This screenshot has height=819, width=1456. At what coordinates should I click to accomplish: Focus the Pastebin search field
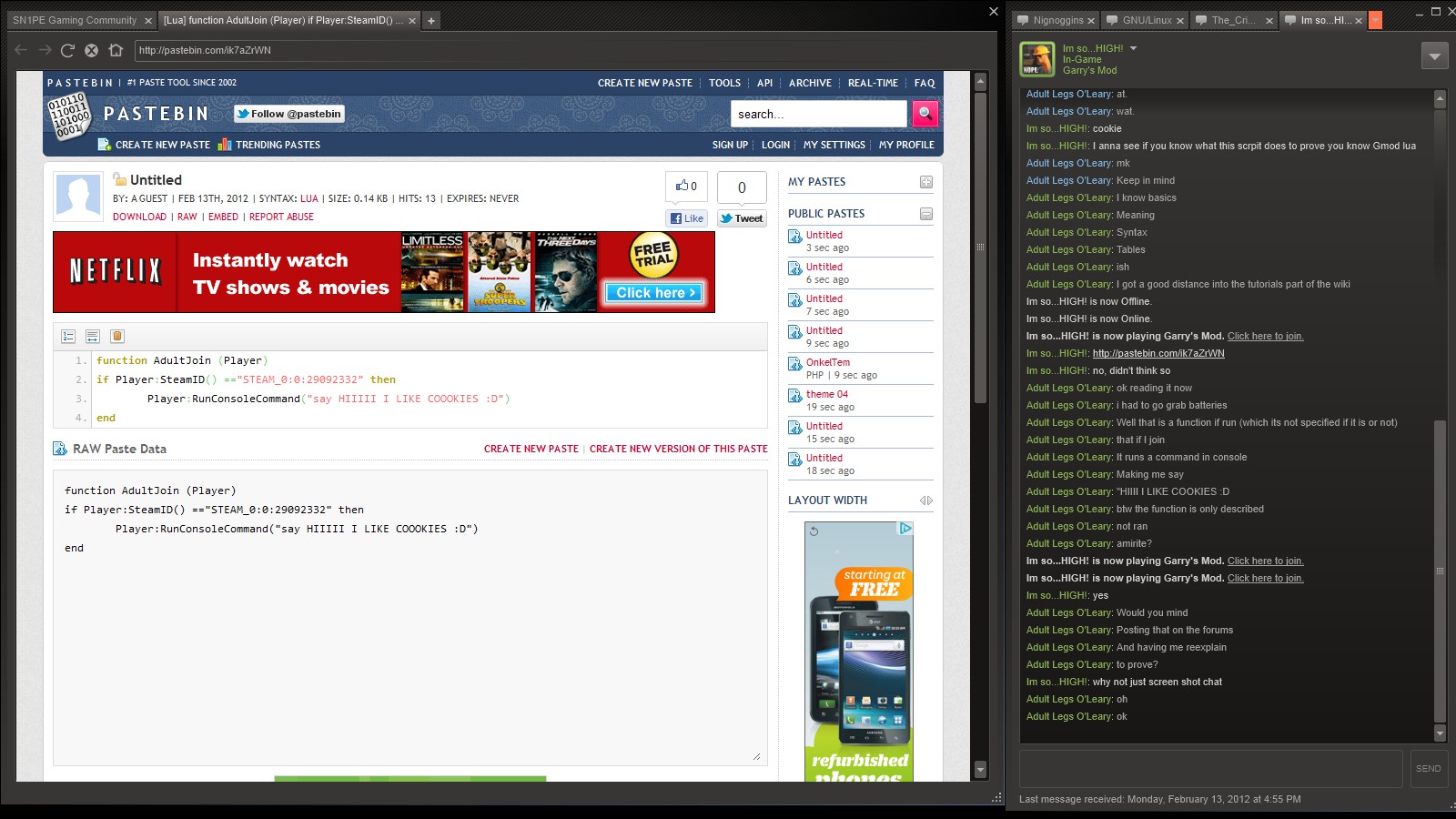pyautogui.click(x=819, y=114)
